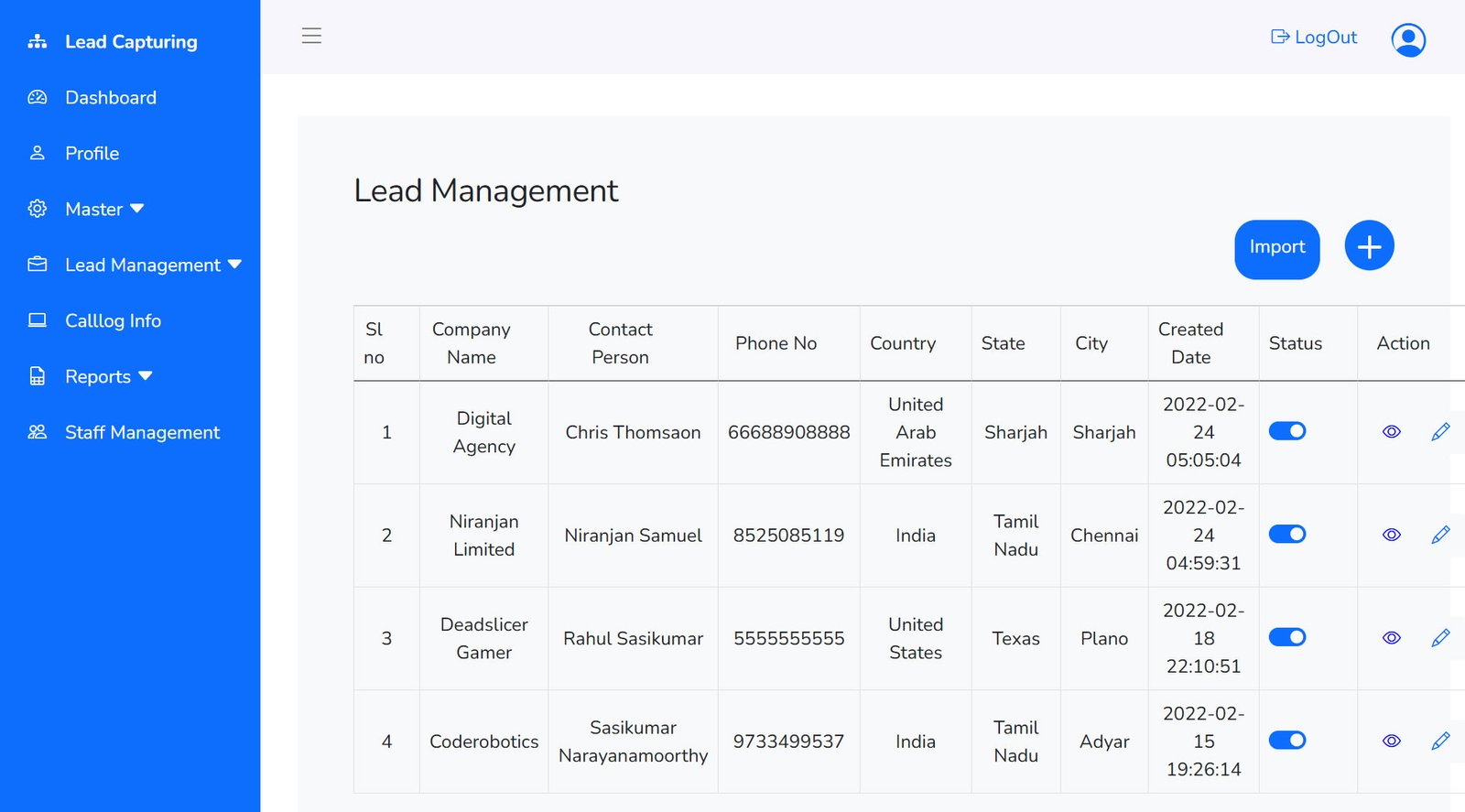Expand the Reports dropdown arrow

tap(146, 376)
